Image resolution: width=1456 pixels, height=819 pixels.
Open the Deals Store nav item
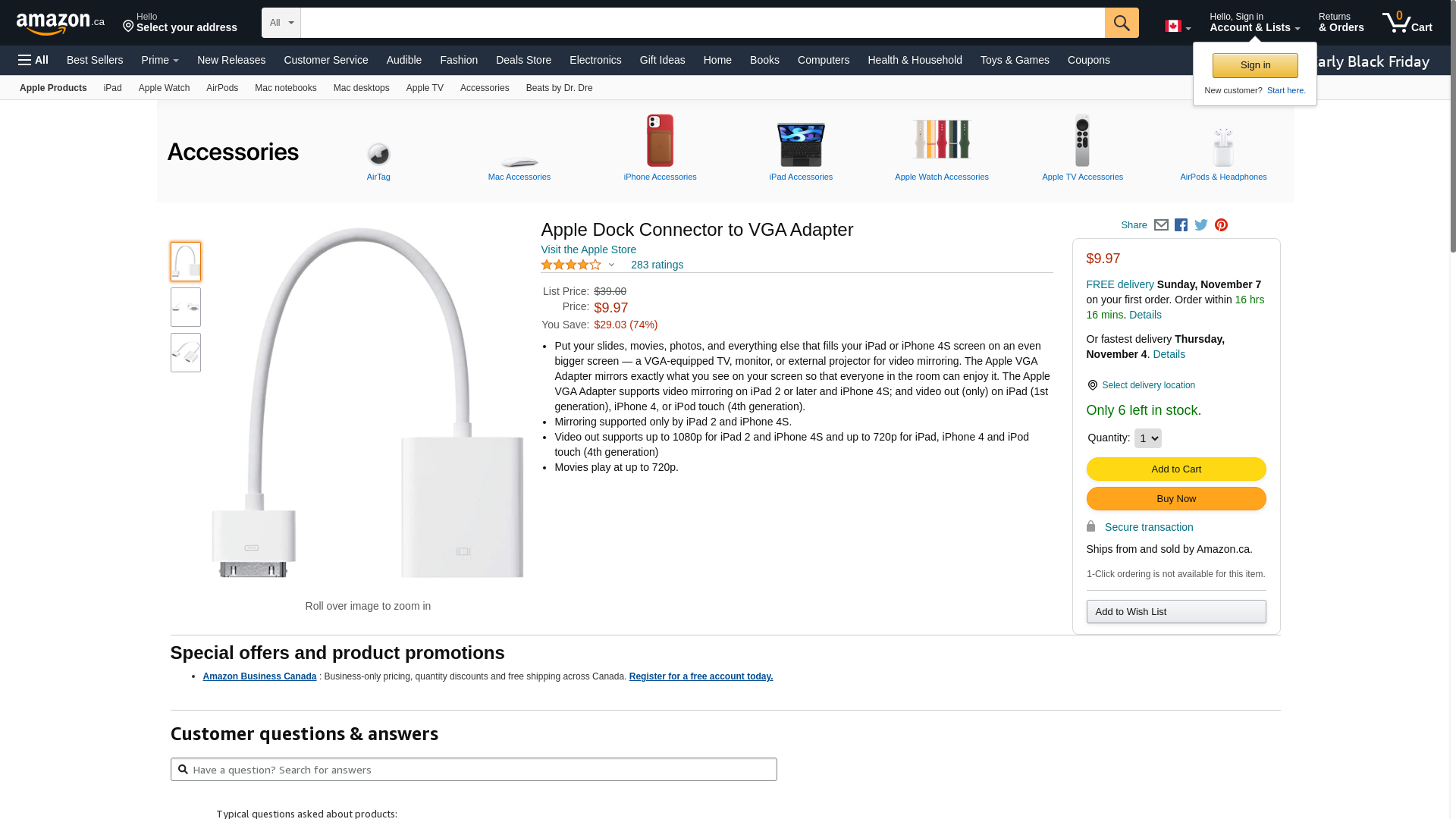(523, 60)
